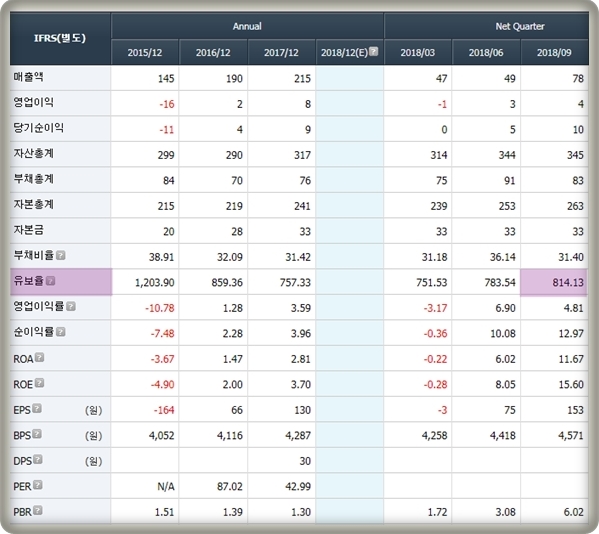Click the -164 EPS value
The height and width of the screenshot is (534, 599).
point(164,410)
